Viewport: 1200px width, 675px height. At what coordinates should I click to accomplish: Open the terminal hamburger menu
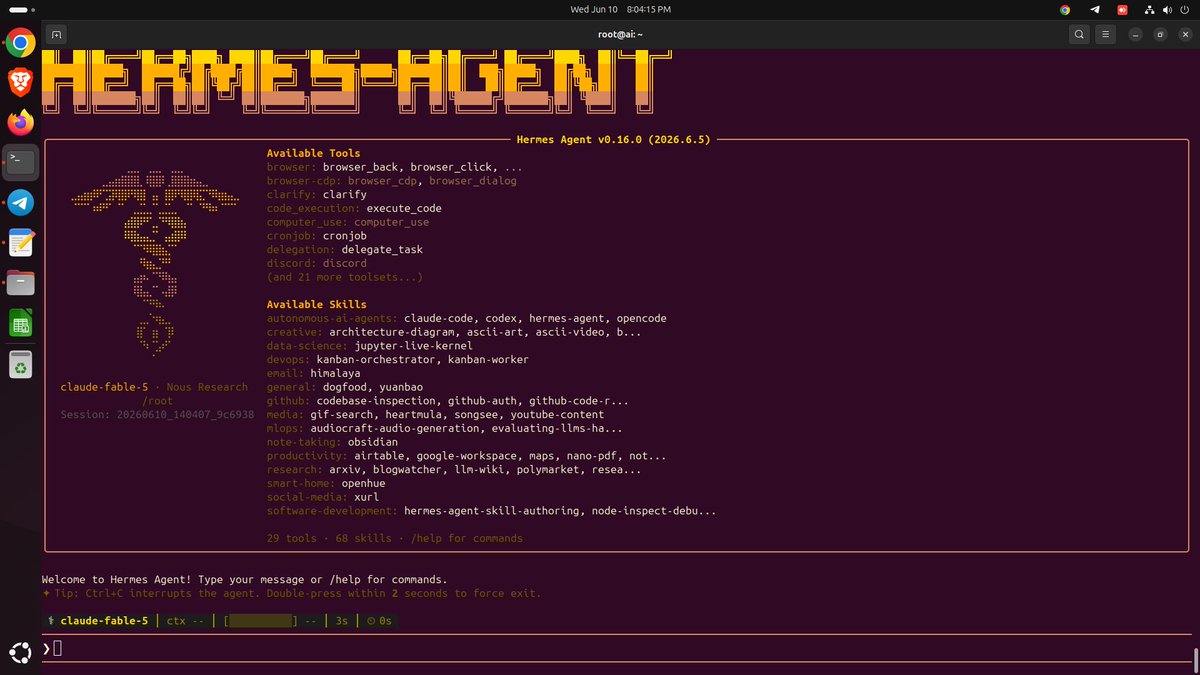click(1105, 34)
